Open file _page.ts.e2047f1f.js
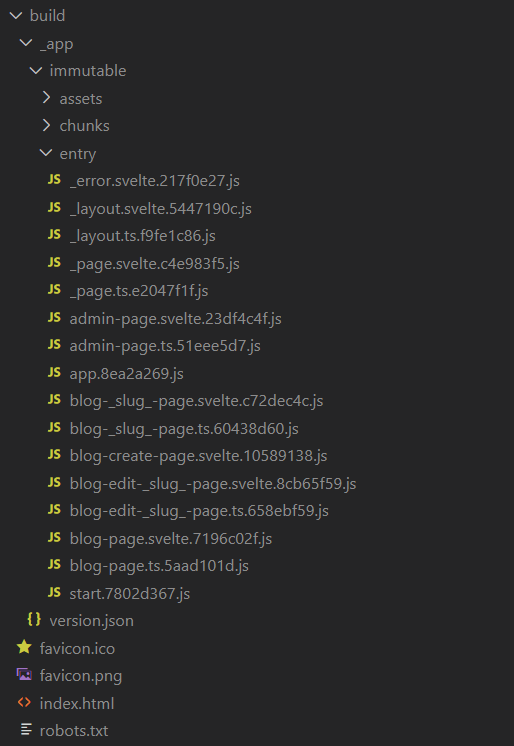Image resolution: width=514 pixels, height=746 pixels. pyautogui.click(x=139, y=291)
